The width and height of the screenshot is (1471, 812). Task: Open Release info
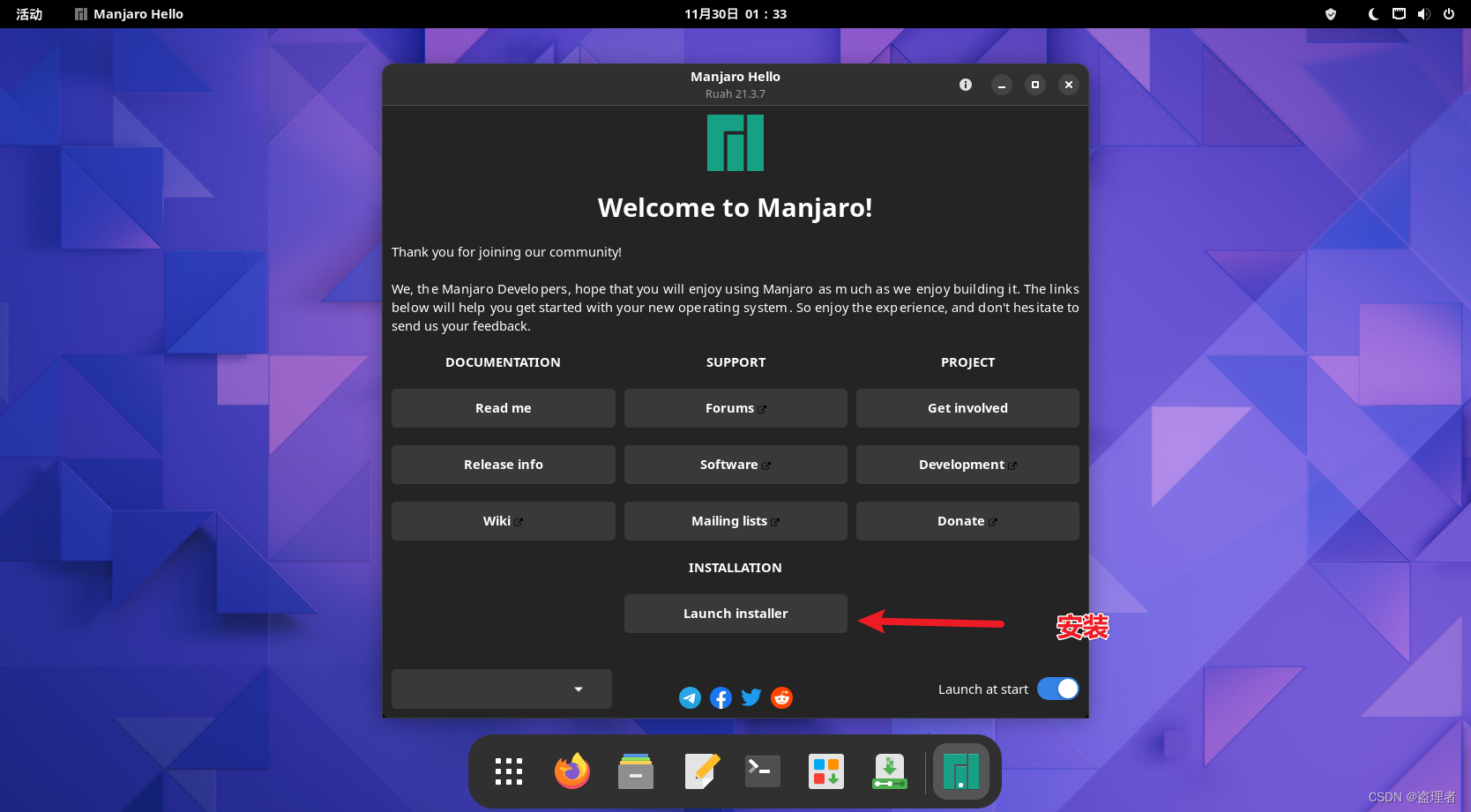tap(504, 465)
